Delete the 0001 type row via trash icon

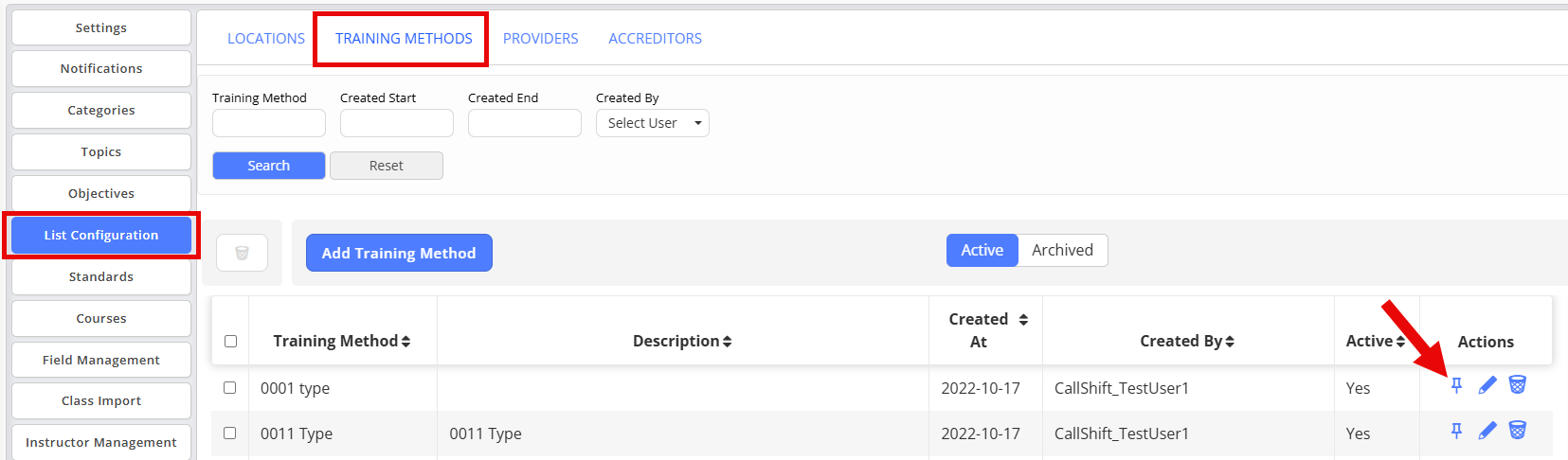click(1517, 384)
